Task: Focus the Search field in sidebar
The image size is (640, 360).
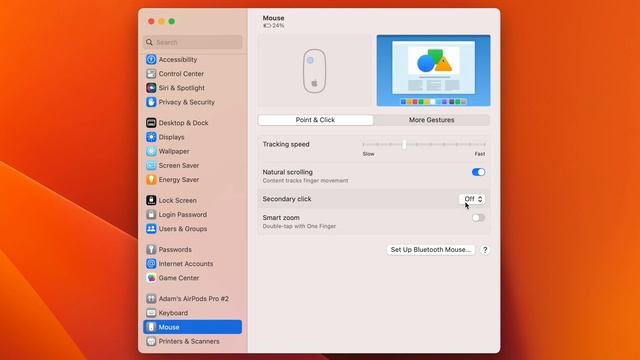Action: click(x=193, y=42)
